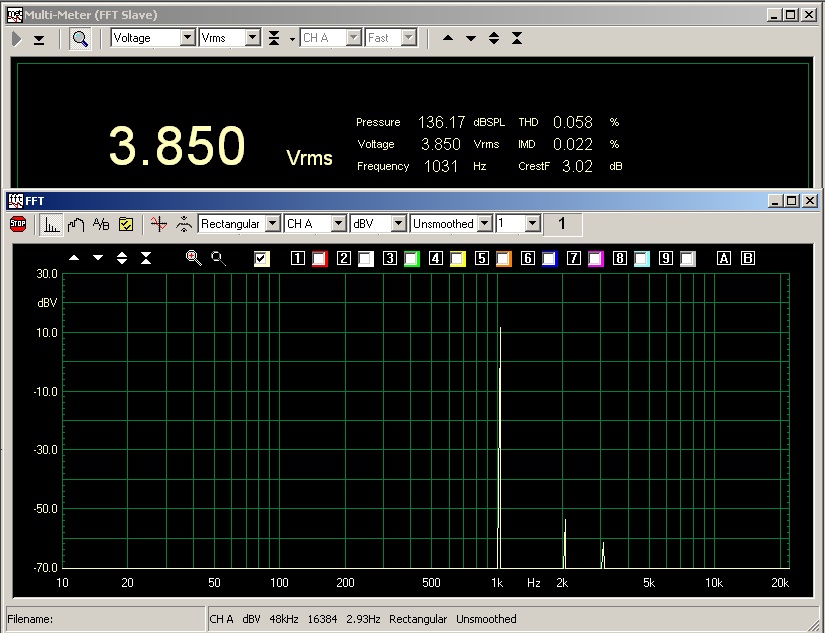
Task: Open the Unsmoothed smoothing dropdown
Action: (485, 224)
